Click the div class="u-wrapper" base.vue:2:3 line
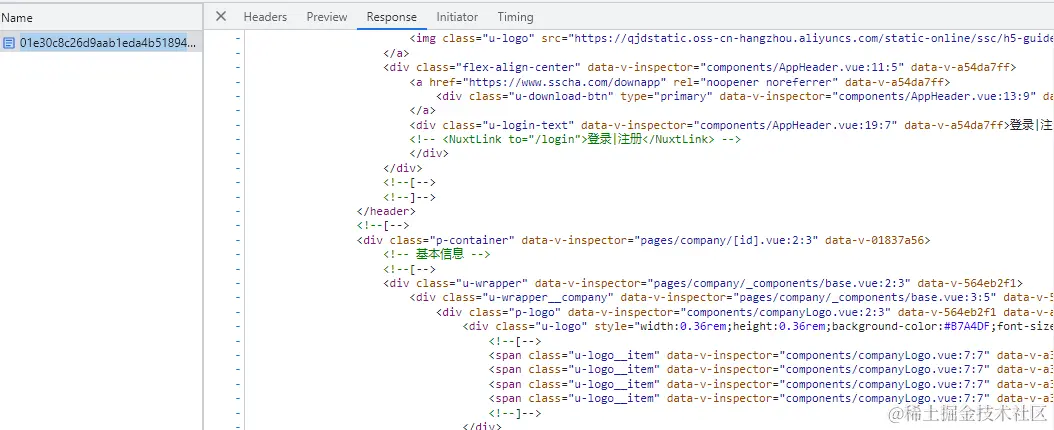 pyautogui.click(x=703, y=283)
